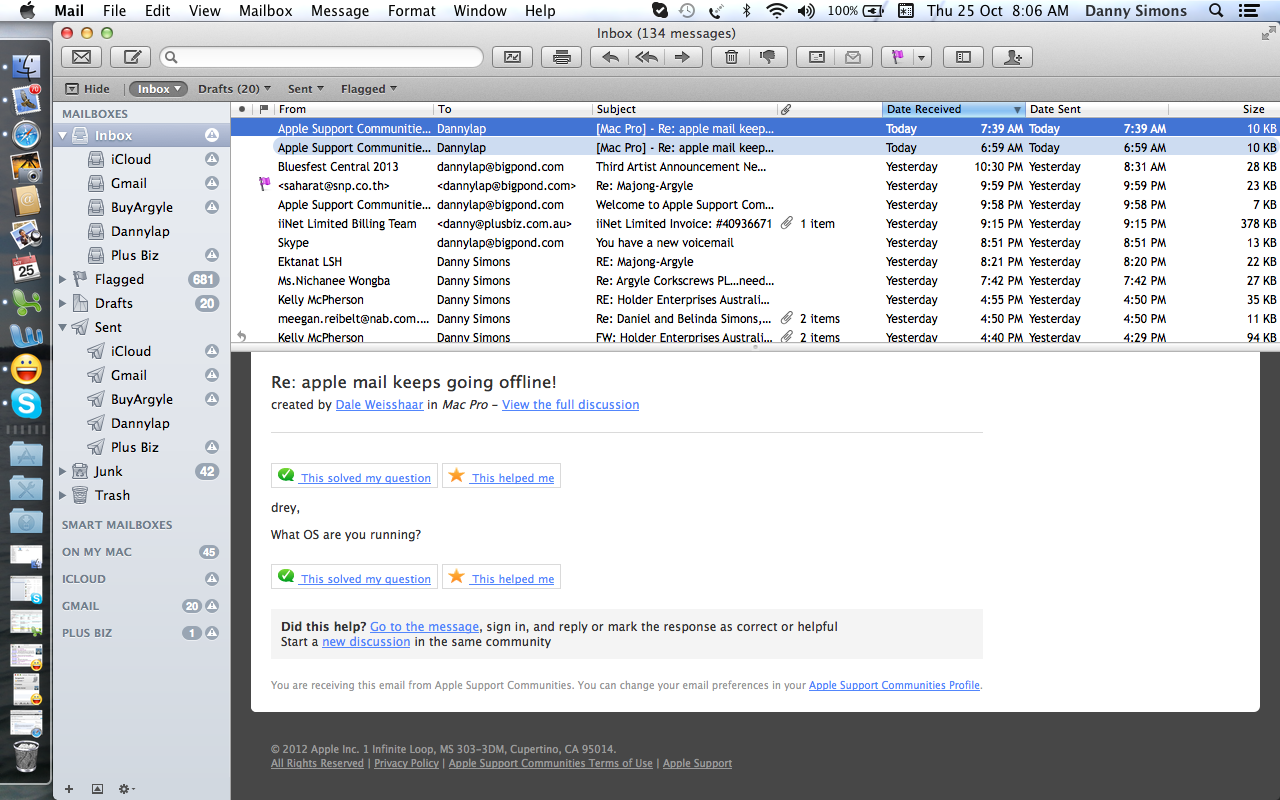1280x800 pixels.
Task: Toggle the purple flag on the selected message
Action: 897,57
